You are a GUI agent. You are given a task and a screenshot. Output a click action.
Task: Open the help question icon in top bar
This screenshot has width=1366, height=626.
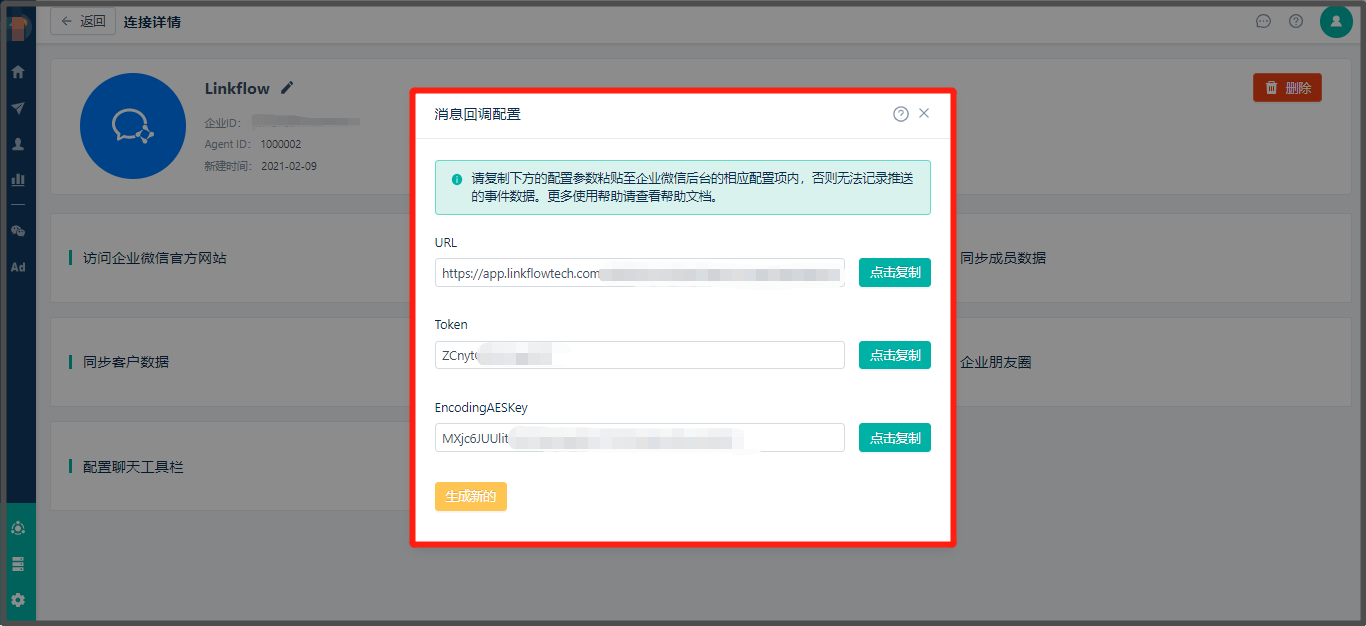tap(1296, 21)
